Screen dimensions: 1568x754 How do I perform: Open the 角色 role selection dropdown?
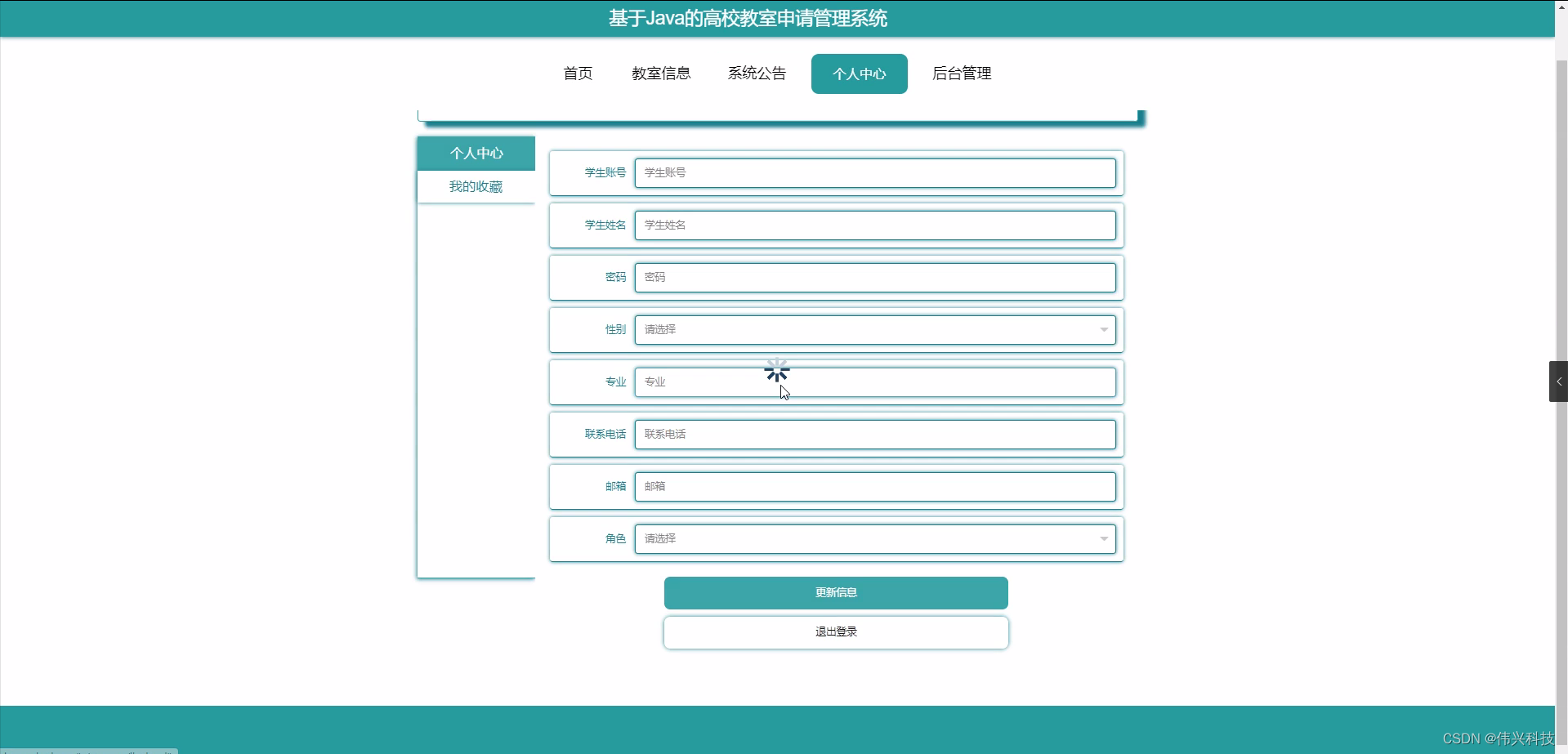coord(874,538)
